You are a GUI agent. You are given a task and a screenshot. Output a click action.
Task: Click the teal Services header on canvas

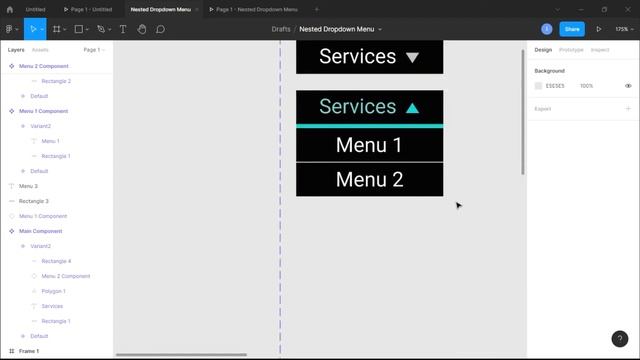point(369,107)
